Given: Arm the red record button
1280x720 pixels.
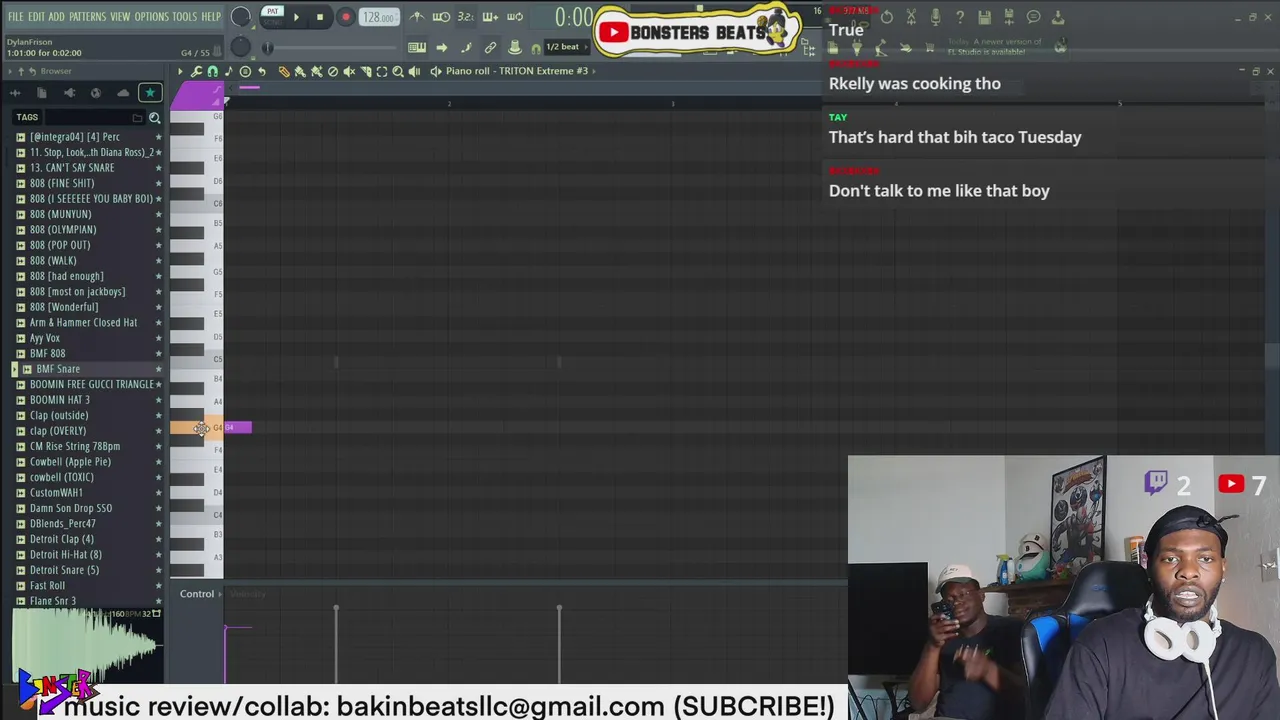Looking at the screenshot, I should pyautogui.click(x=346, y=17).
